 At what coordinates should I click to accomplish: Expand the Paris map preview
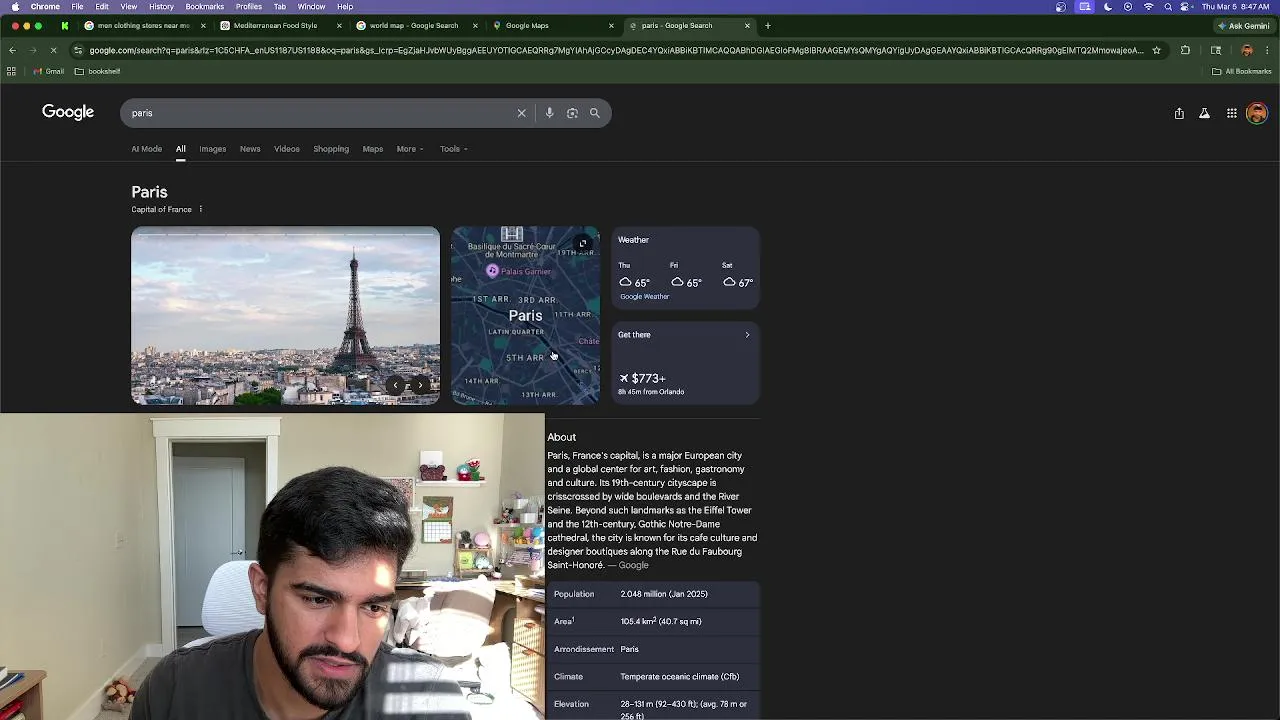(583, 243)
